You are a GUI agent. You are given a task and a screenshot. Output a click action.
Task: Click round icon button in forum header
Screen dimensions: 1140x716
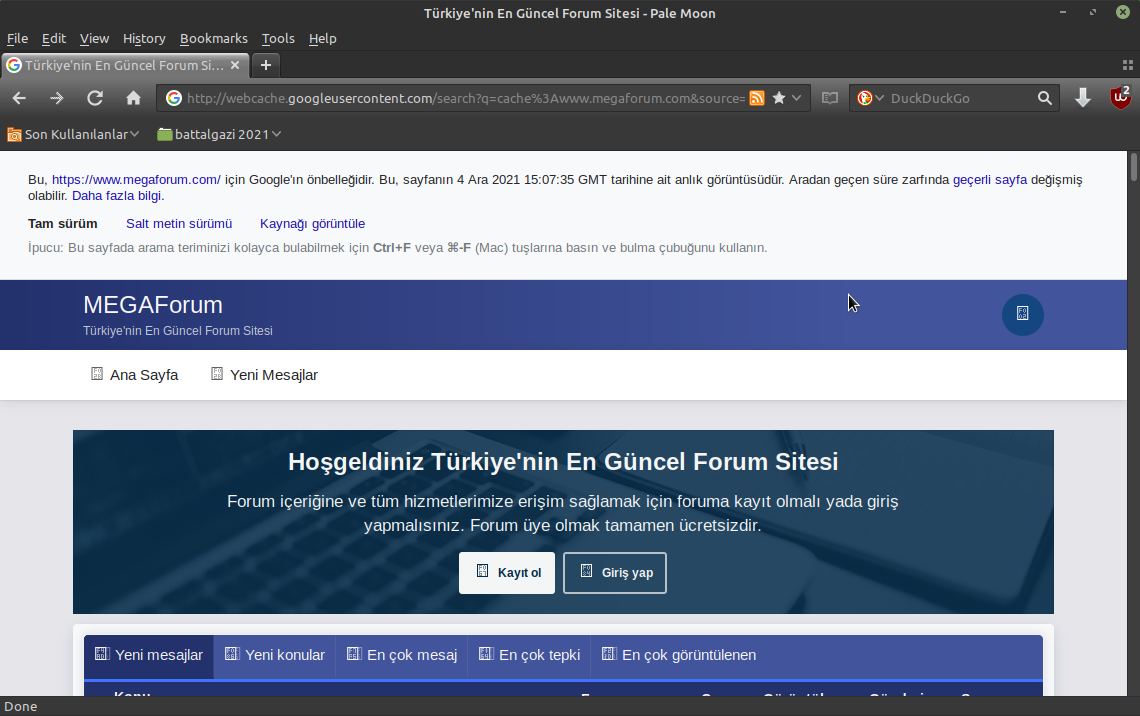pos(1022,314)
